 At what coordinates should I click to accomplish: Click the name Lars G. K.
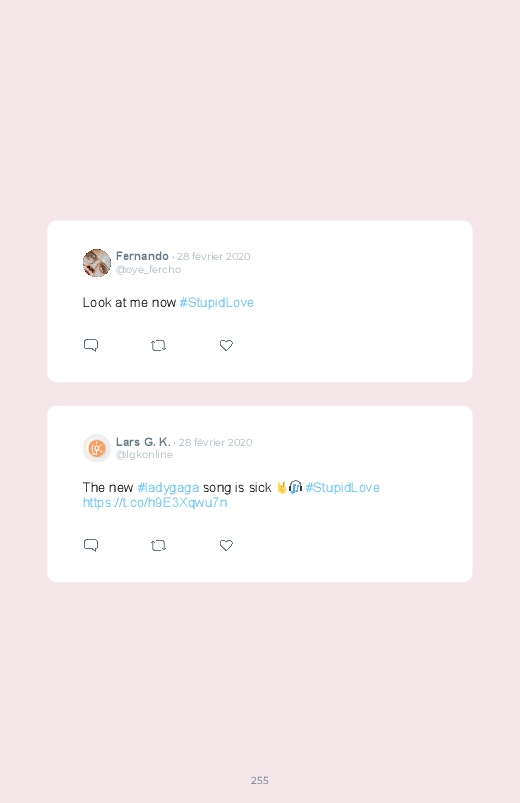(143, 442)
